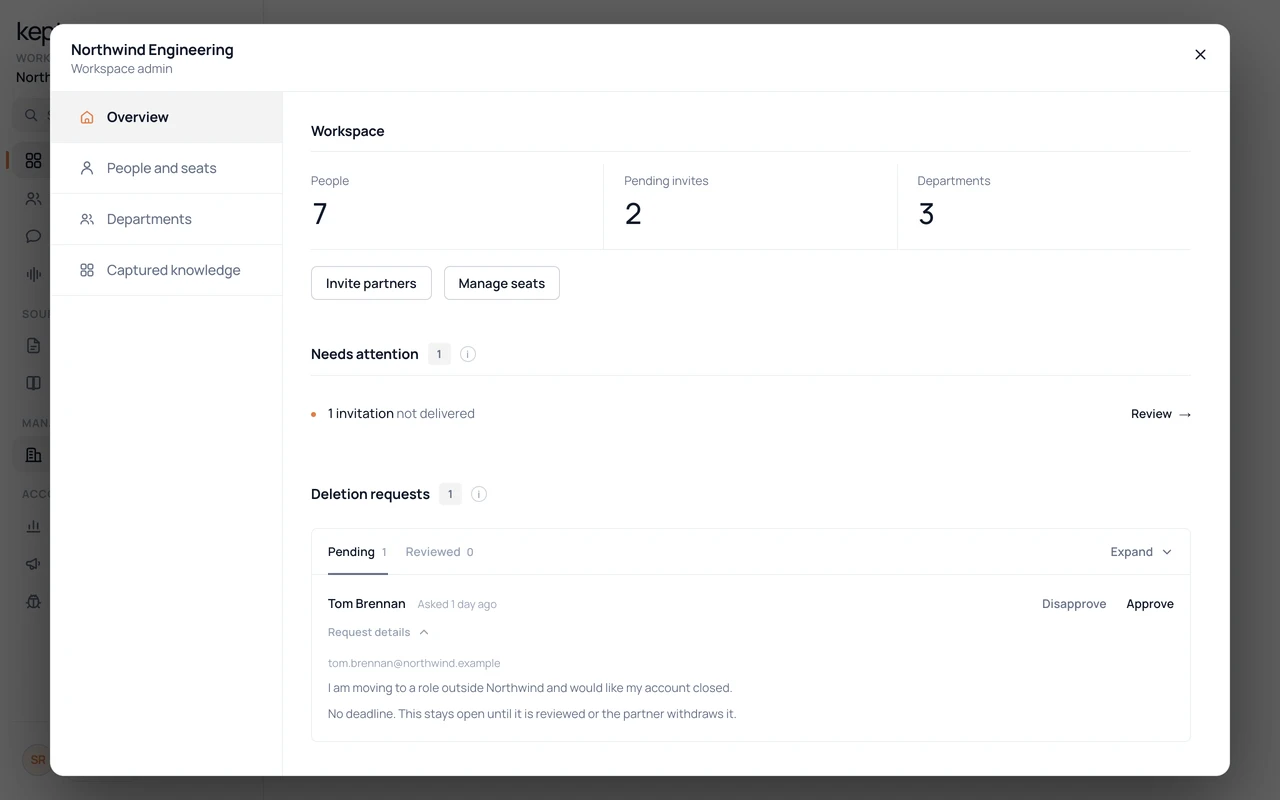Viewport: 1280px width, 800px height.
Task: Click the building icon in background sidebar
Action: pyautogui.click(x=33, y=455)
